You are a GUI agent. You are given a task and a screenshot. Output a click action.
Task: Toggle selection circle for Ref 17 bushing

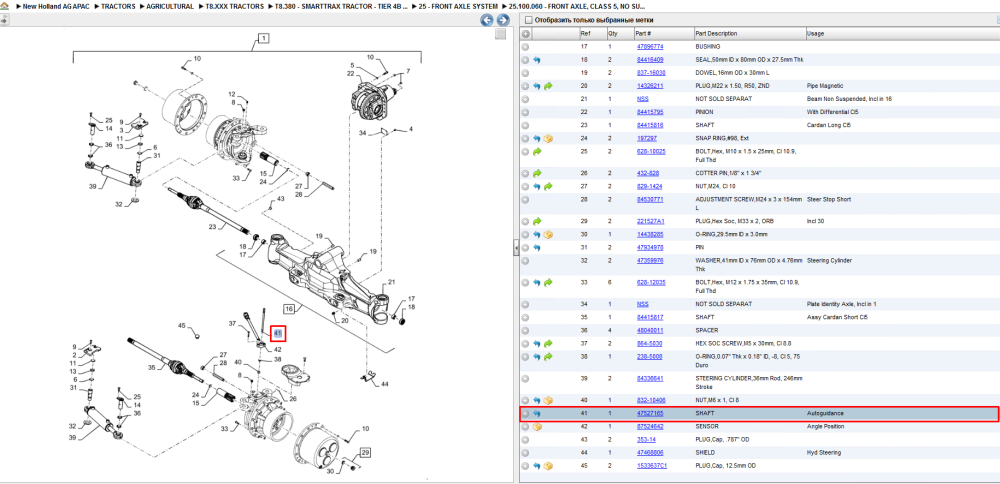tap(526, 47)
